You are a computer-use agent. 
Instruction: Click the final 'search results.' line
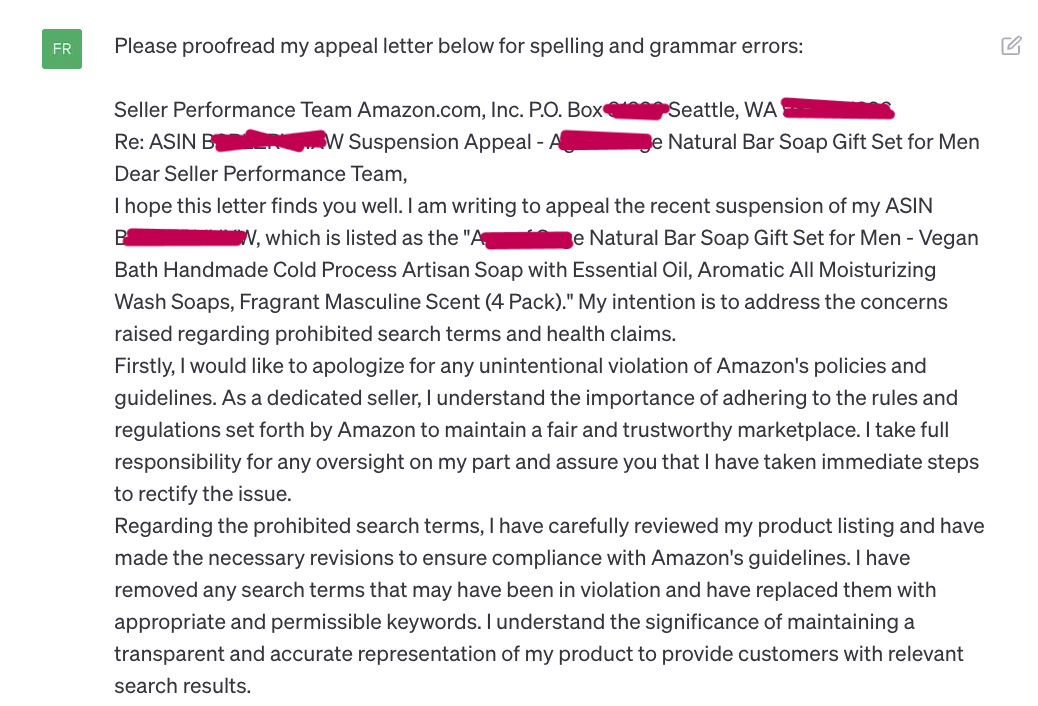pos(181,686)
